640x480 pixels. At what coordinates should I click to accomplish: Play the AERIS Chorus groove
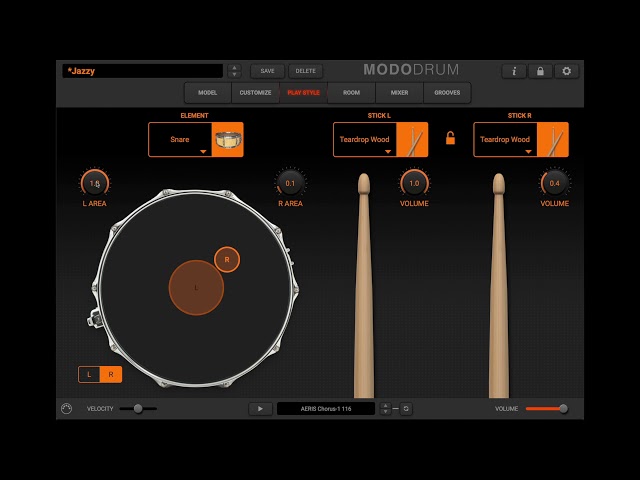point(260,409)
